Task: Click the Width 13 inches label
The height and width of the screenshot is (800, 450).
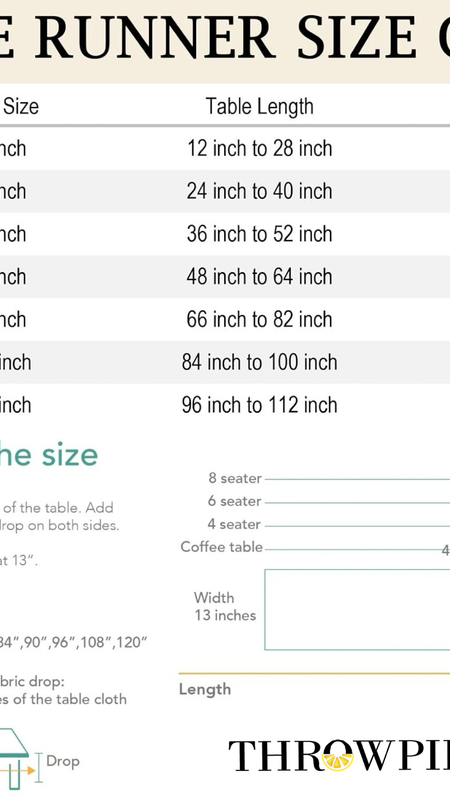Action: [224, 606]
